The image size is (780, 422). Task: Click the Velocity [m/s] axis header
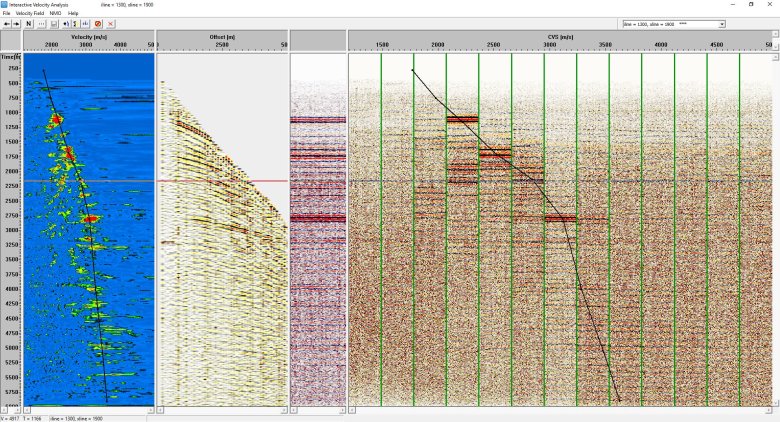(x=89, y=36)
